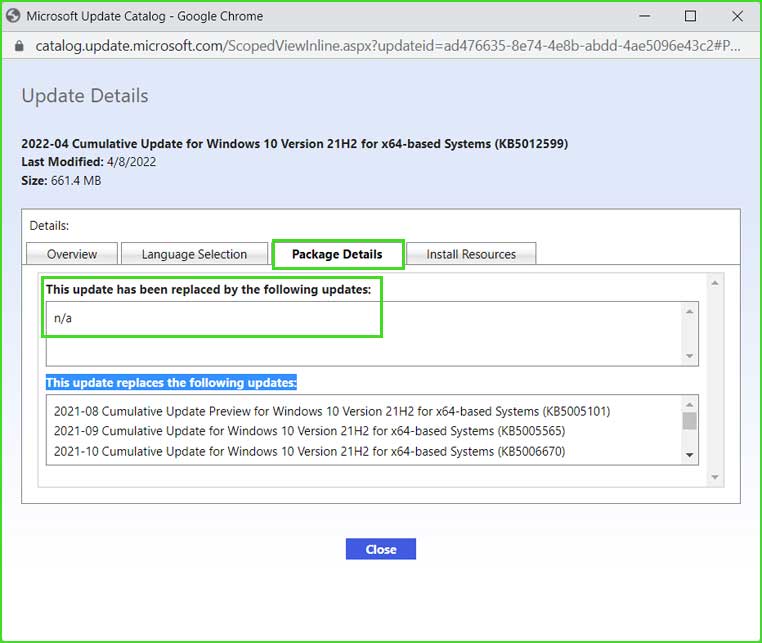Click the catalog.update.microsoft.com address bar URL

pos(388,46)
